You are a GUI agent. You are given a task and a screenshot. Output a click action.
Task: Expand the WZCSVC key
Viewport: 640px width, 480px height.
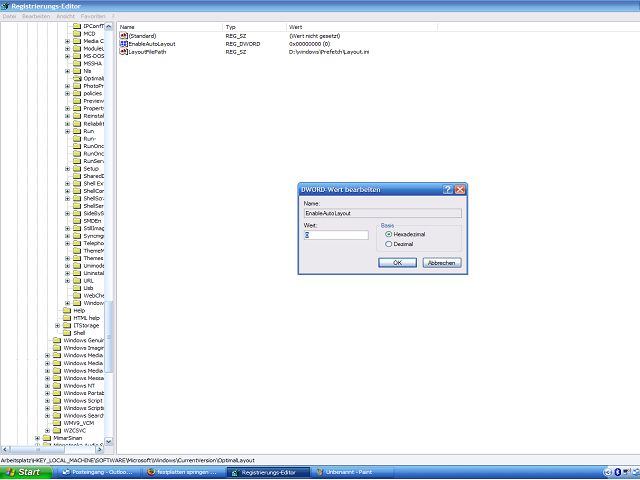coord(47,431)
